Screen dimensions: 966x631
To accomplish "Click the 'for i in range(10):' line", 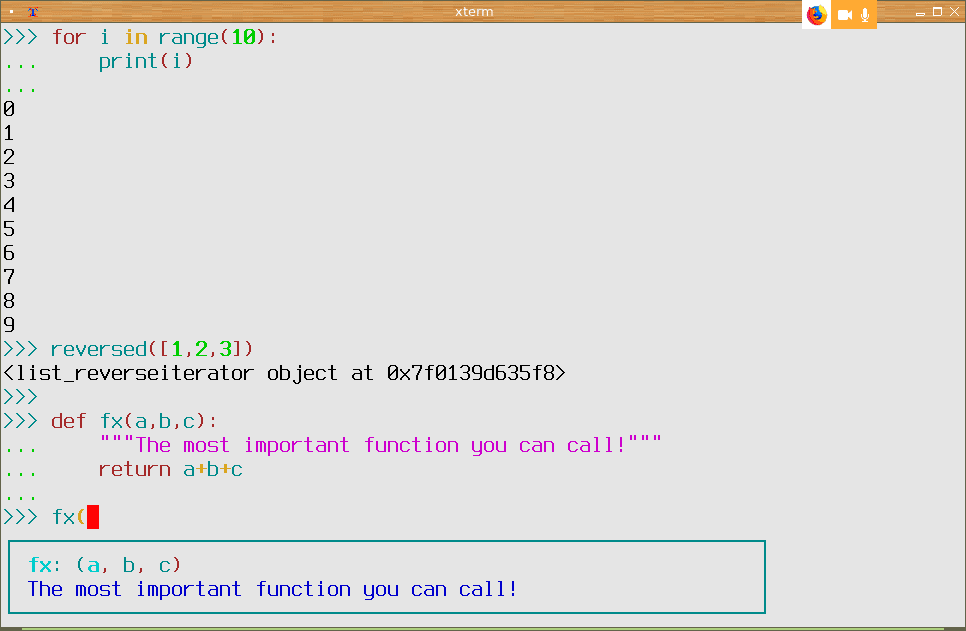I will [164, 37].
